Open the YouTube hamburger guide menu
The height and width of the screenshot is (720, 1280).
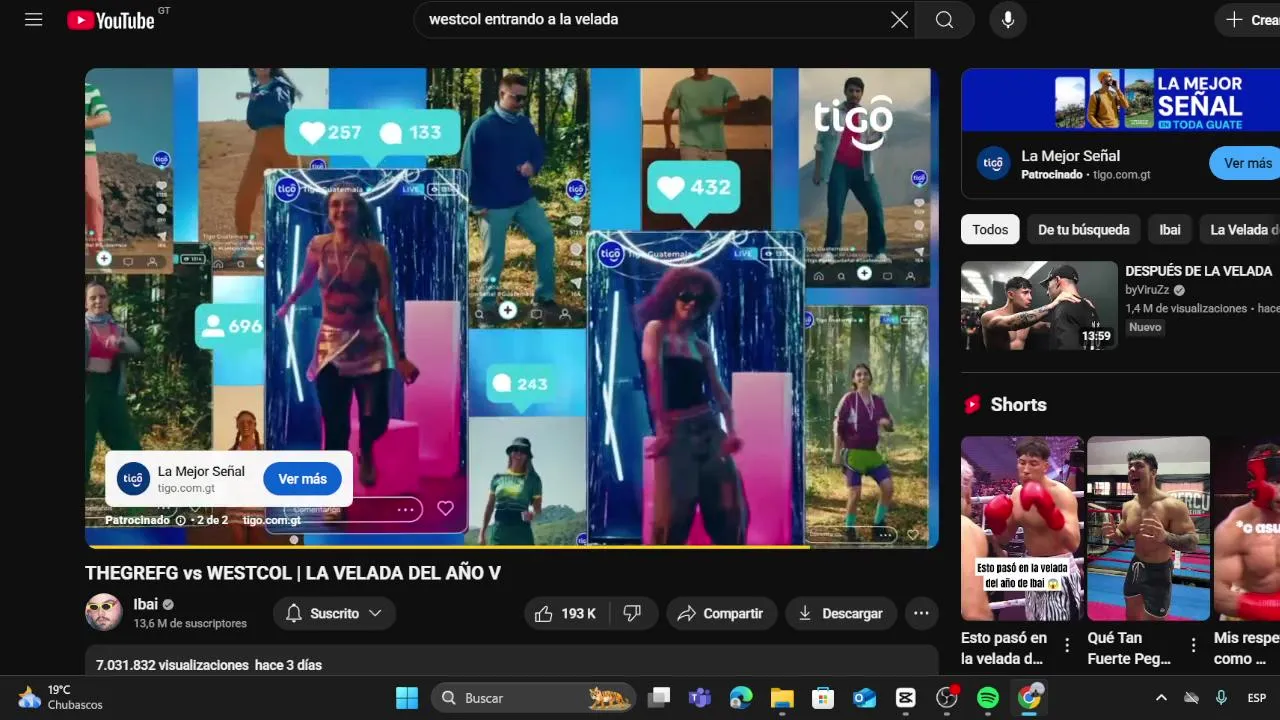[x=33, y=20]
